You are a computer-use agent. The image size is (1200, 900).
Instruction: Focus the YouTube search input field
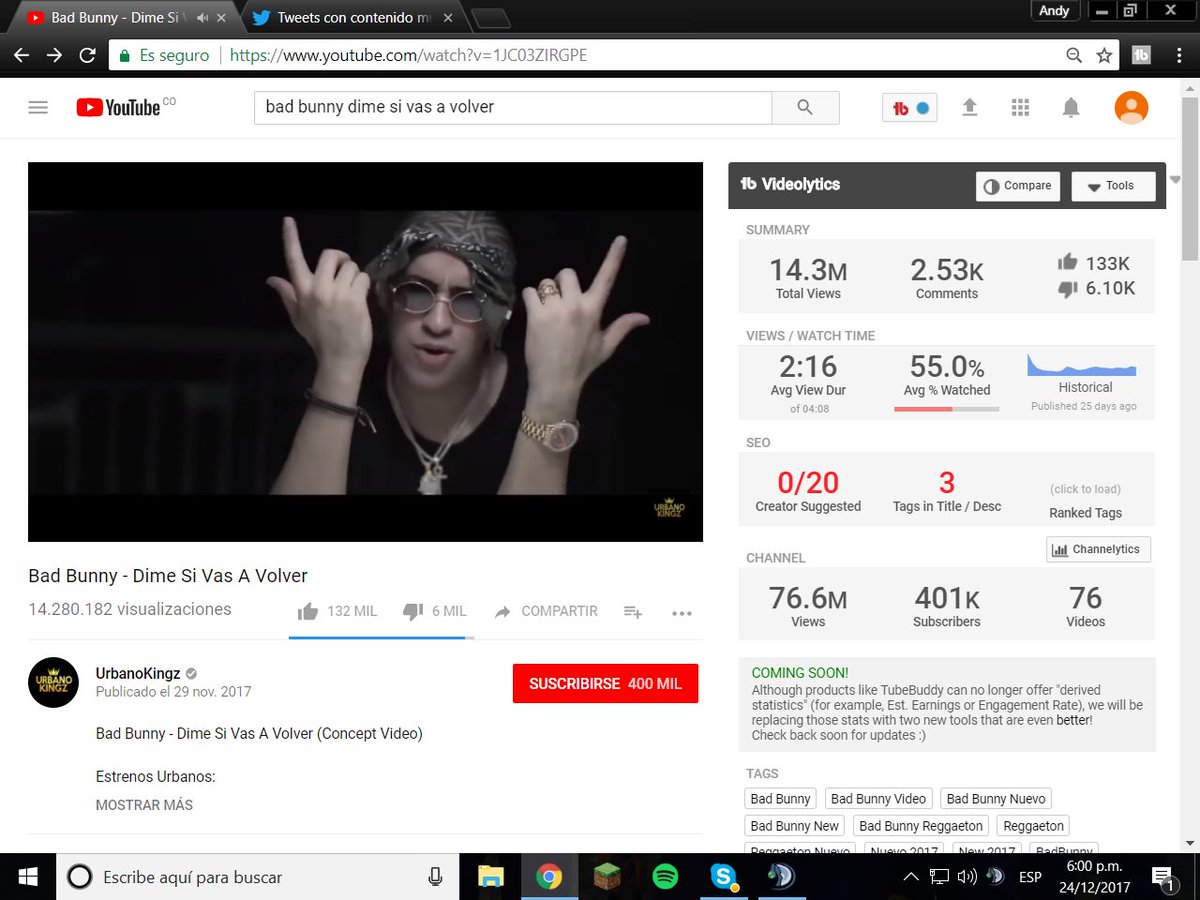tap(513, 108)
